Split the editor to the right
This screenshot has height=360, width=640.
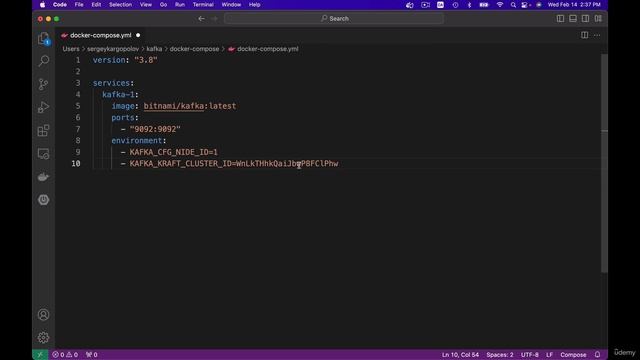[584, 35]
